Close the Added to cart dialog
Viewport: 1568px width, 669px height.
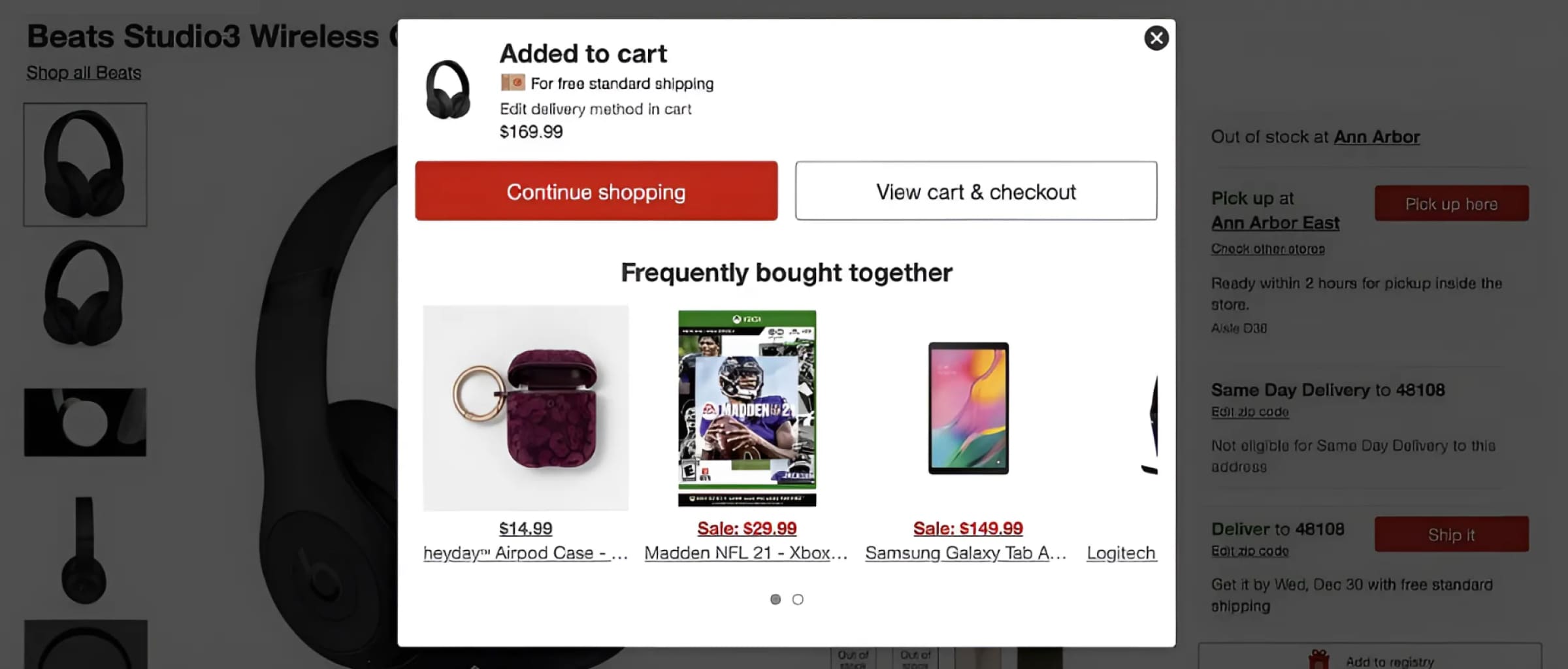pyautogui.click(x=1156, y=39)
